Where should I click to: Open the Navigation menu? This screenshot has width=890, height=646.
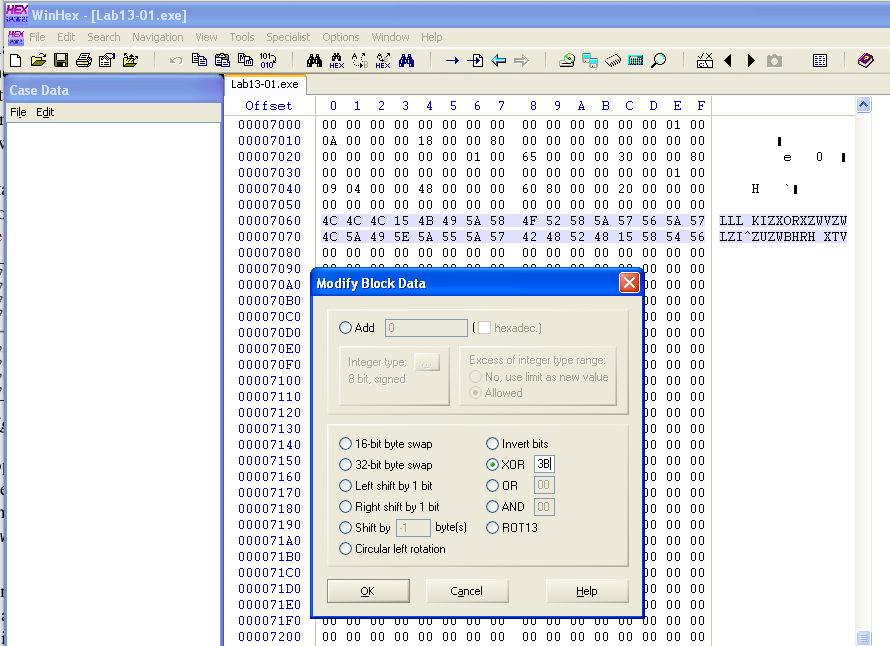[158, 37]
